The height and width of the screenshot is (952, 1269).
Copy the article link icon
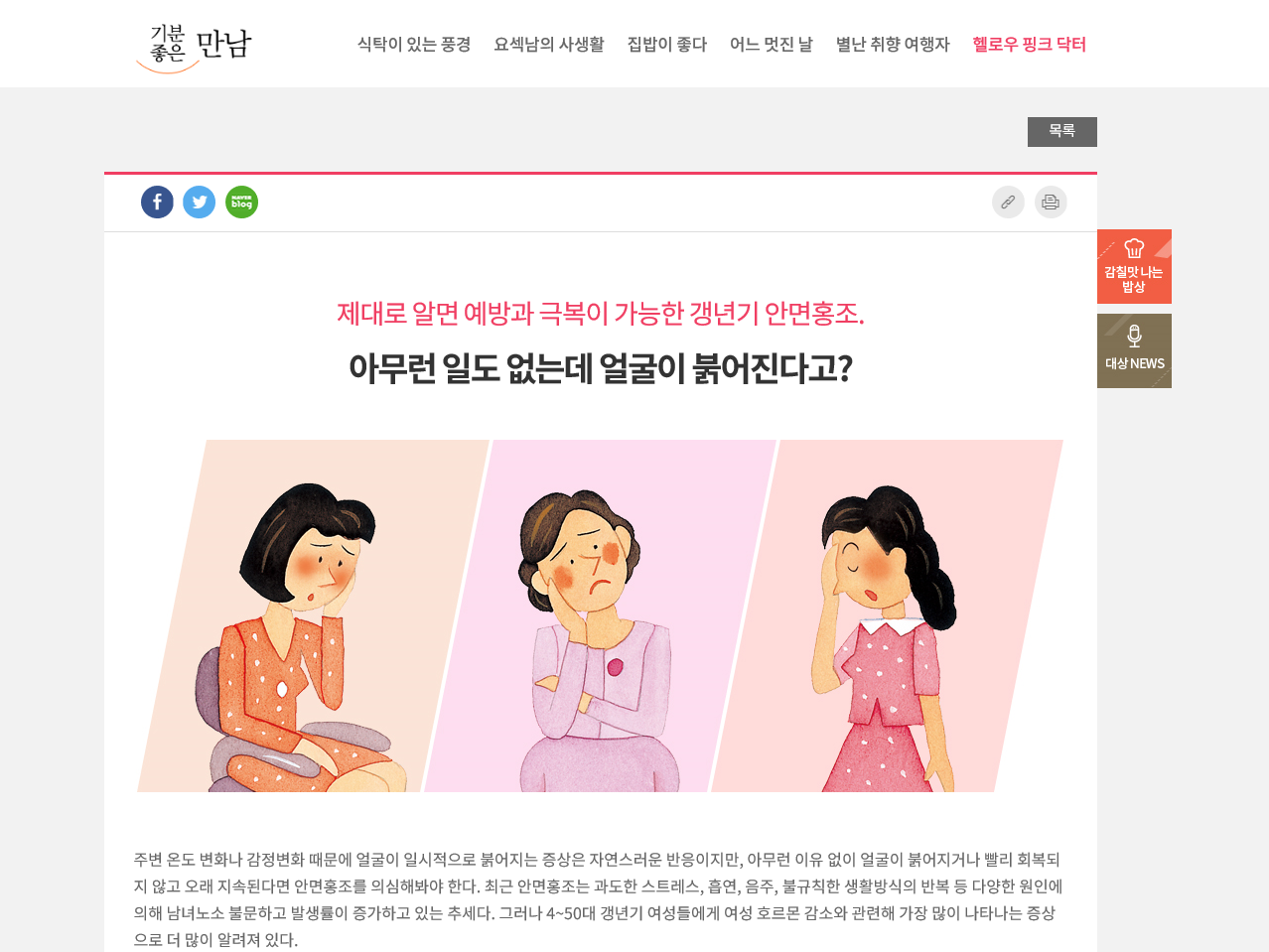1008,203
